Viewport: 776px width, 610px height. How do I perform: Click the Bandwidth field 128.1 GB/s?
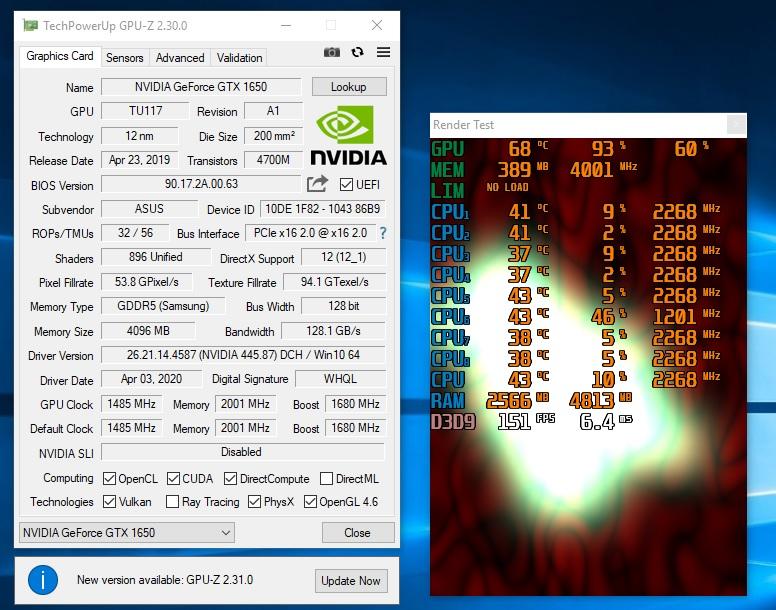[333, 330]
